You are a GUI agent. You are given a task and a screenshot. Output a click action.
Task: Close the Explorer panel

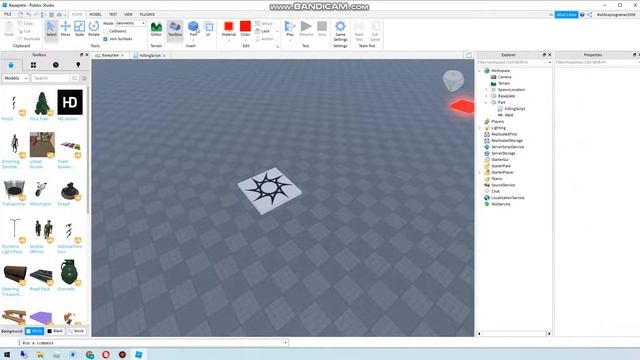[x=549, y=54]
